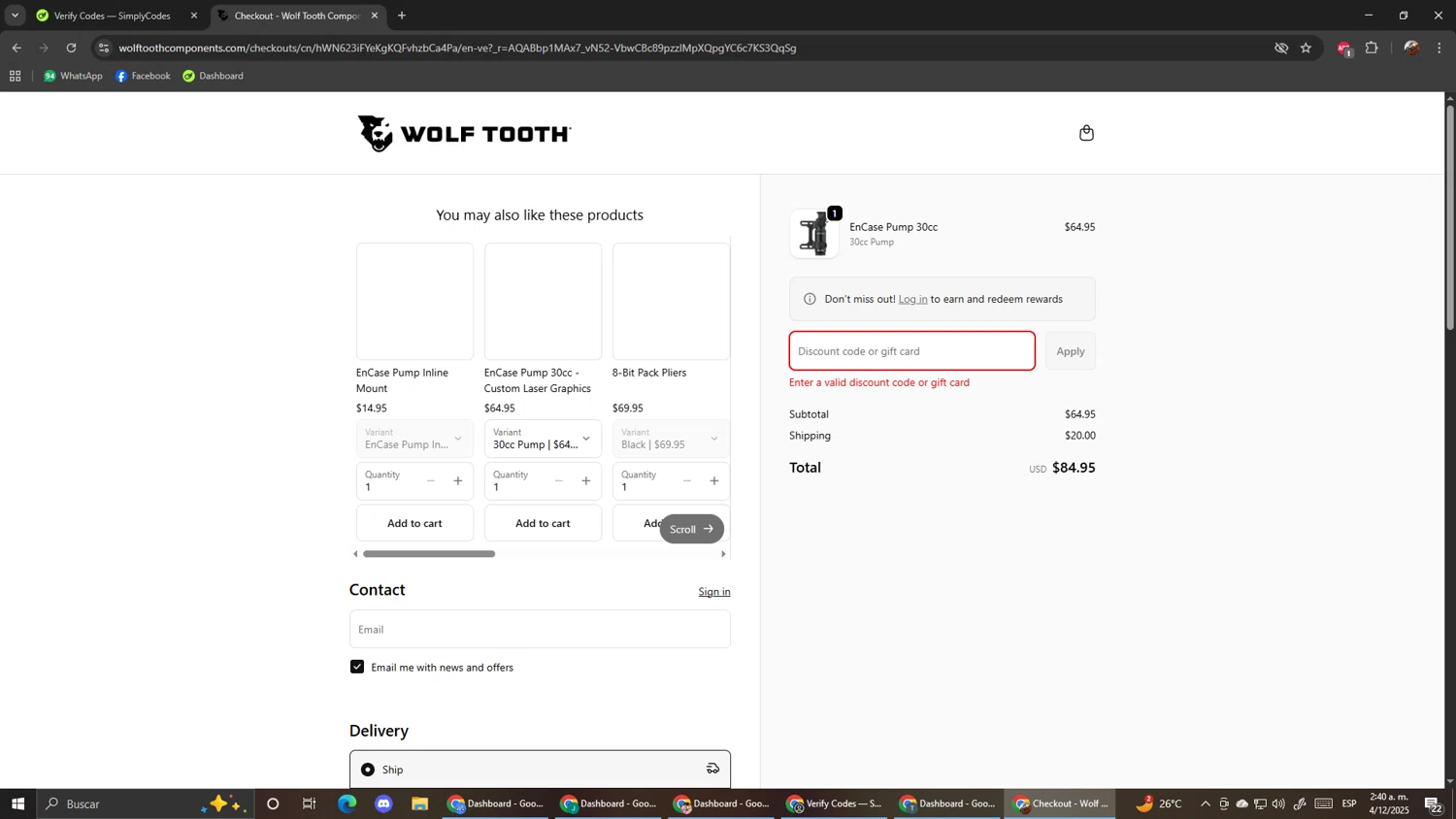Click the red extension icon with badge
The width and height of the screenshot is (1456, 819).
click(x=1343, y=48)
